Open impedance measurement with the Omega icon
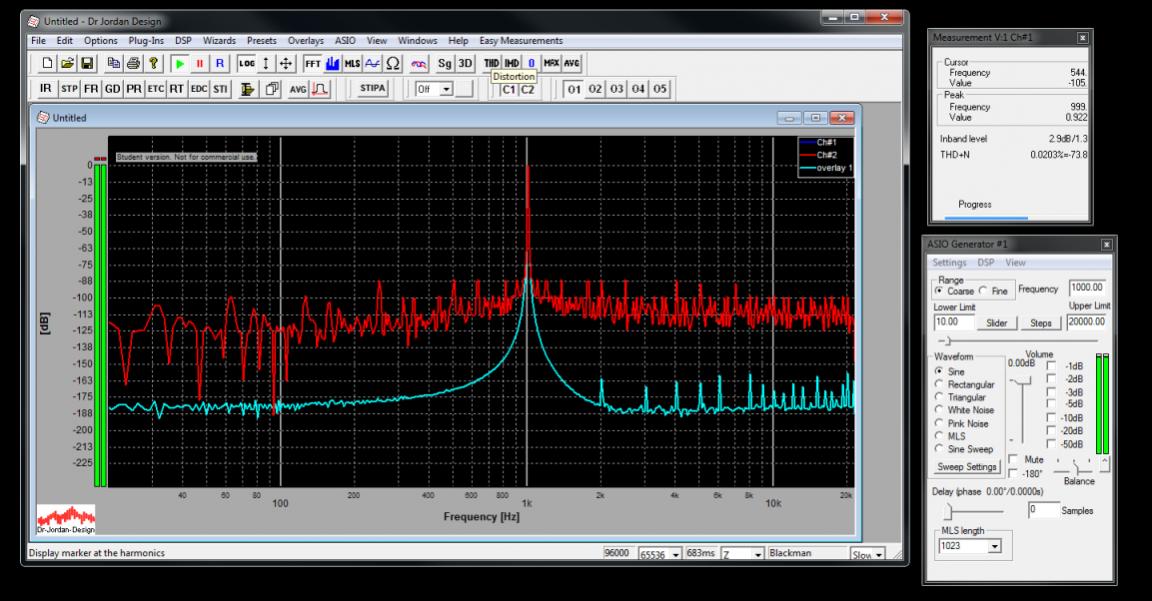 tap(393, 64)
